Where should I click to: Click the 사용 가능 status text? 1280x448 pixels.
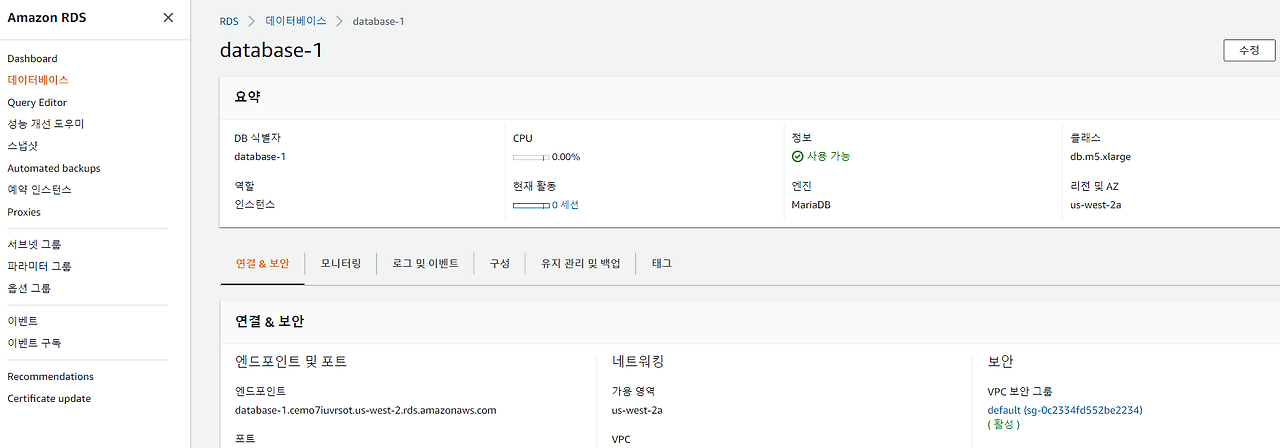coord(829,157)
